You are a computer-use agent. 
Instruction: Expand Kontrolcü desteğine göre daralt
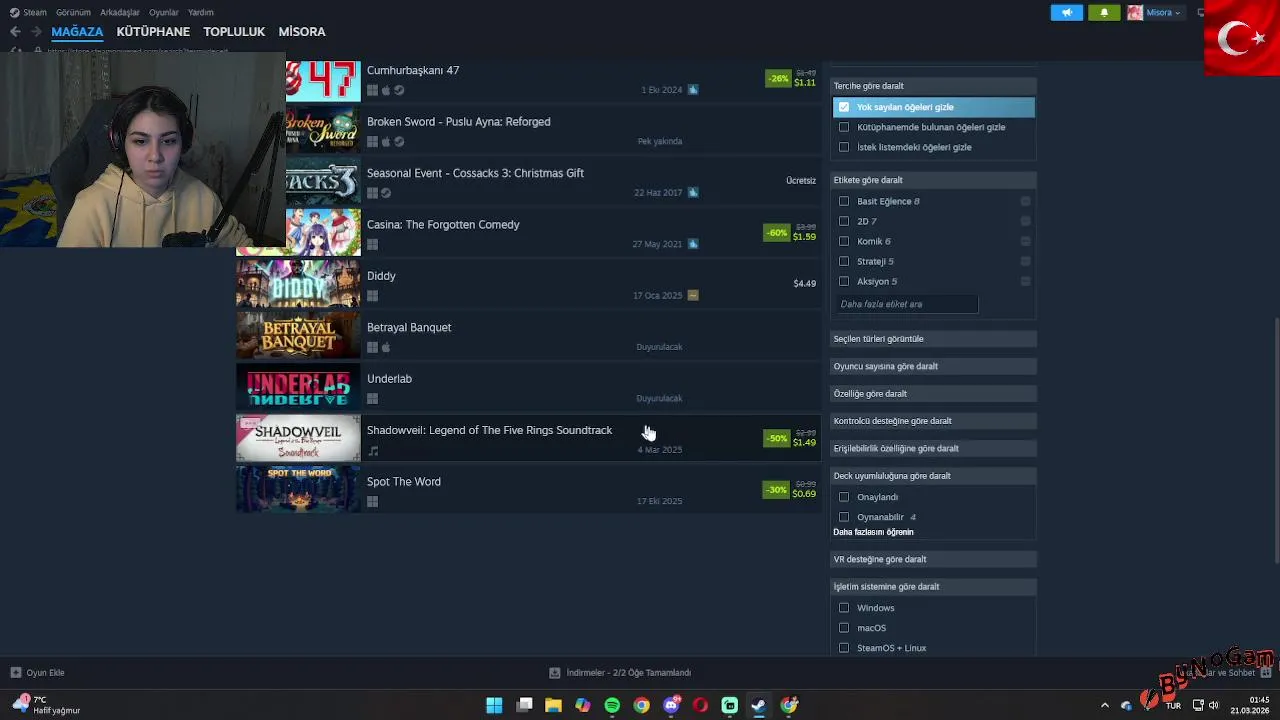pyautogui.click(x=933, y=421)
